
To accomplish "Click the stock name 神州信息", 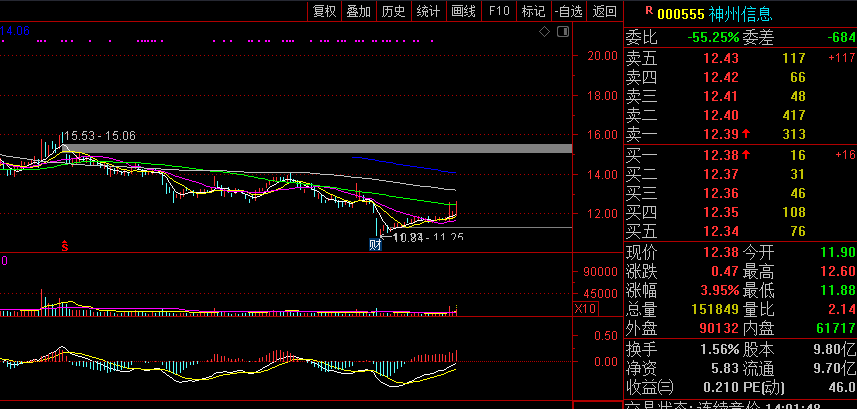I will point(741,14).
